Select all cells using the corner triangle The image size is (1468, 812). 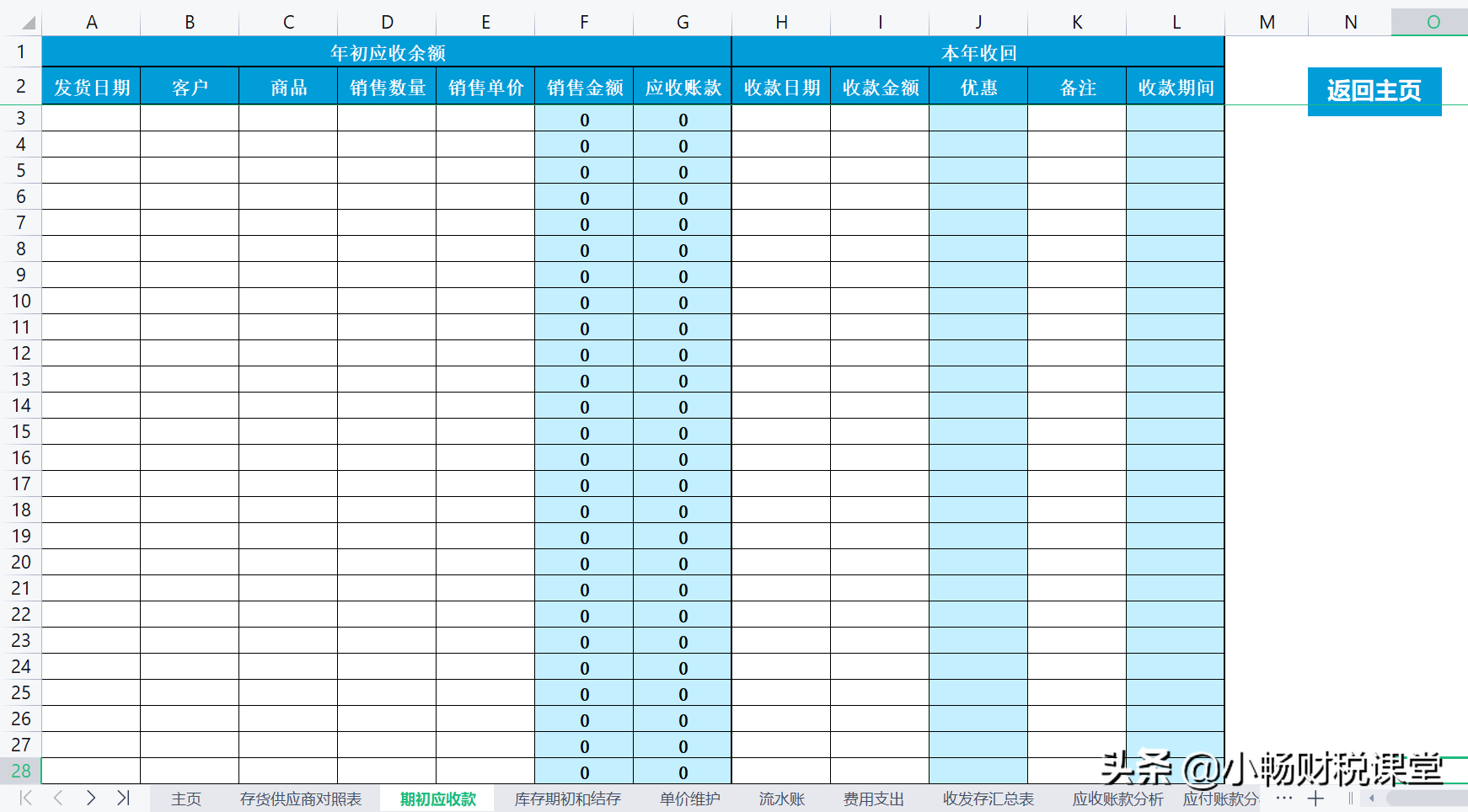28,22
